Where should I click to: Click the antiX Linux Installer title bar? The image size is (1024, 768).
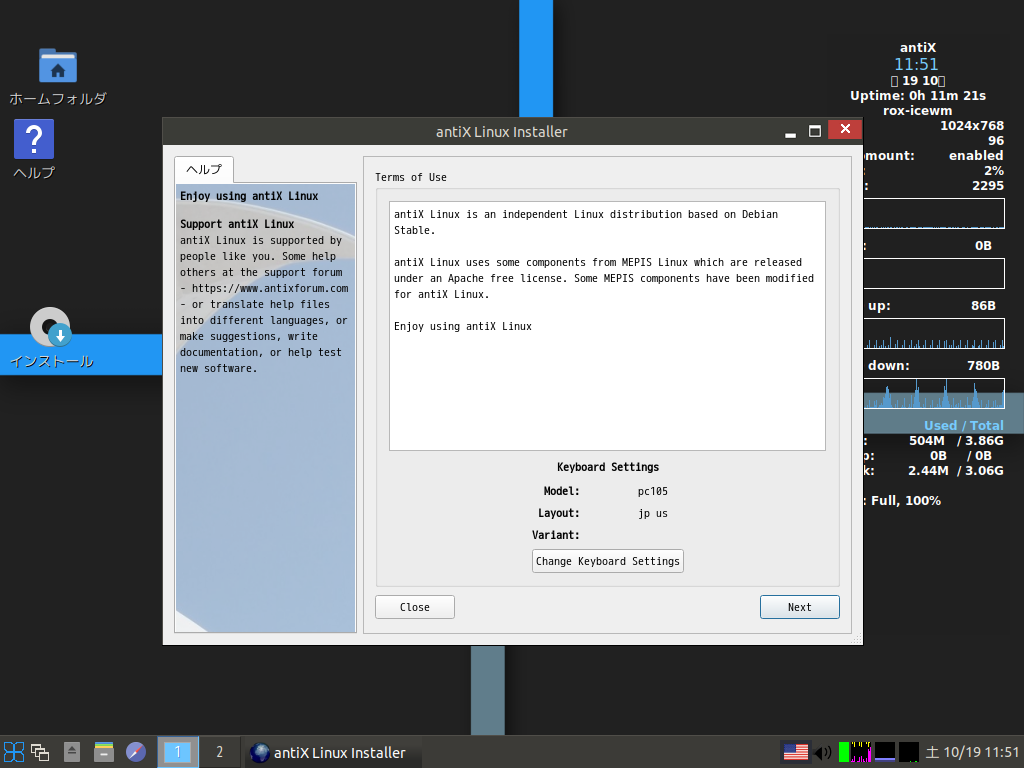click(502, 131)
